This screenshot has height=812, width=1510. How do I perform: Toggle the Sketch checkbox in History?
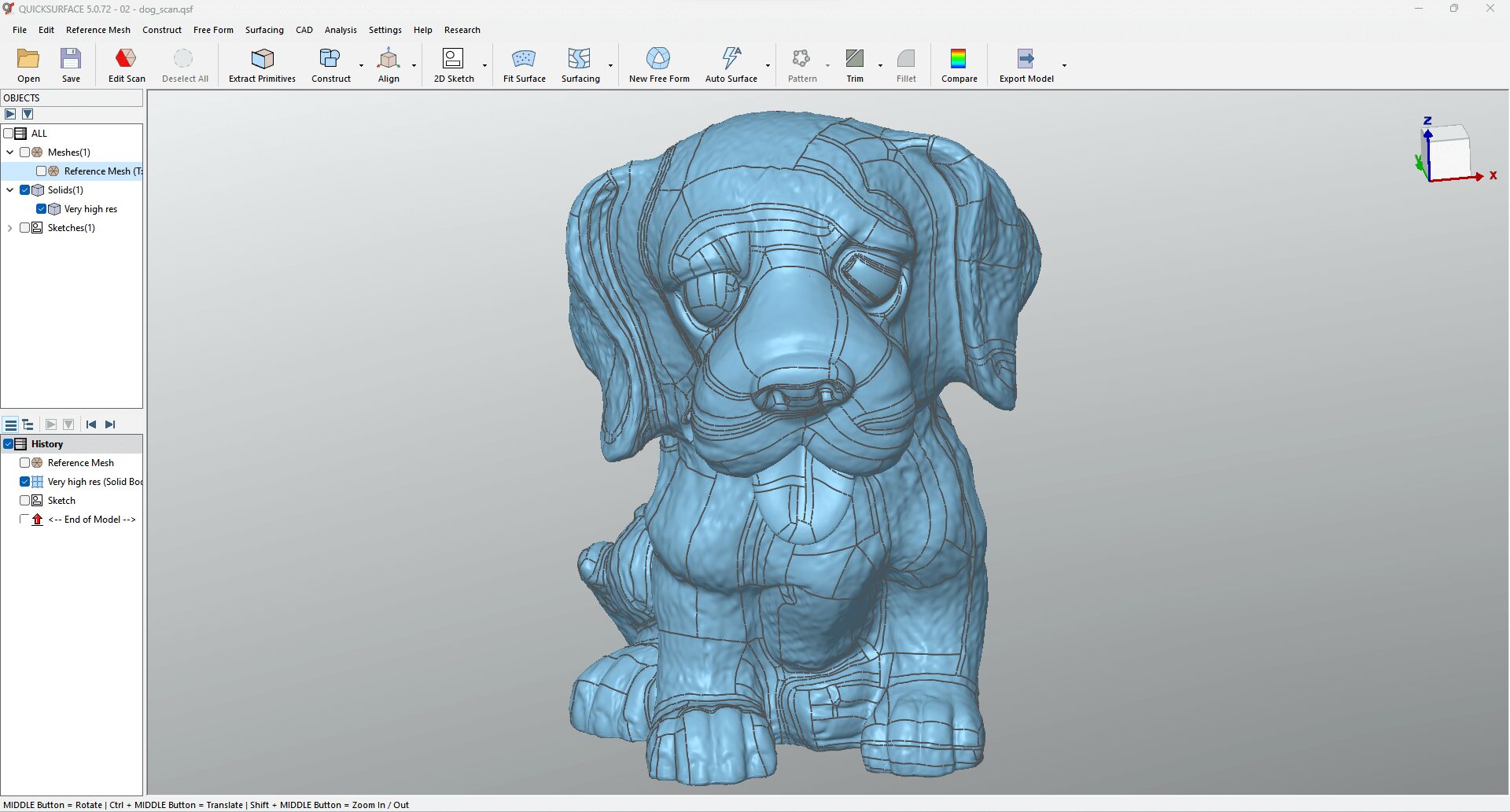pyautogui.click(x=24, y=501)
